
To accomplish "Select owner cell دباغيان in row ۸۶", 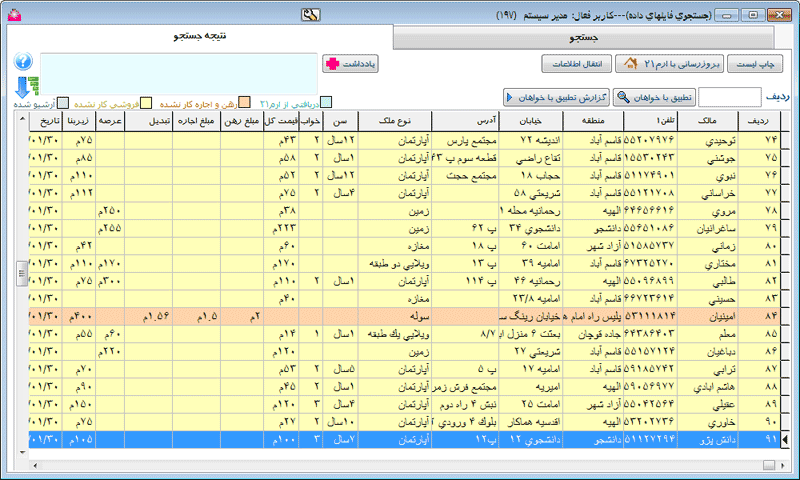I will [707, 351].
